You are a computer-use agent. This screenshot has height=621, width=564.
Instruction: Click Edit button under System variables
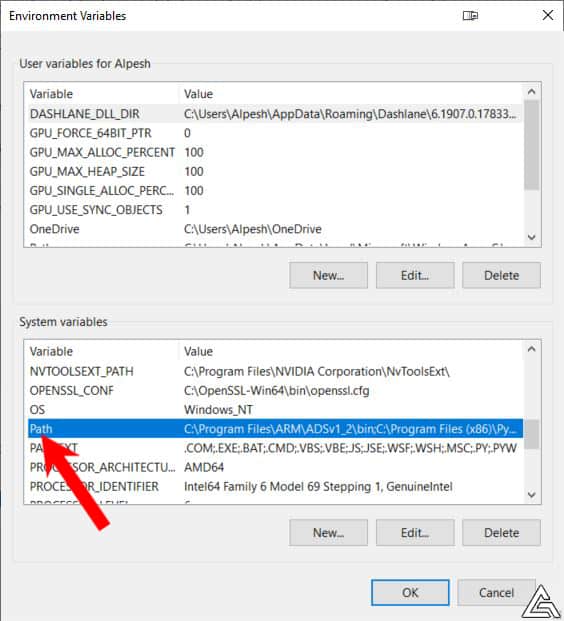tap(415, 533)
